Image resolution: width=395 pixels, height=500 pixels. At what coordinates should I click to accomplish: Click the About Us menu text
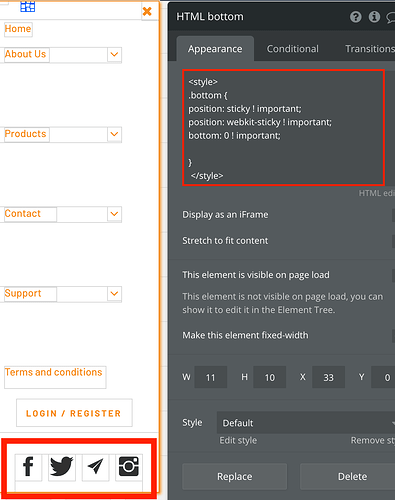pos(25,54)
